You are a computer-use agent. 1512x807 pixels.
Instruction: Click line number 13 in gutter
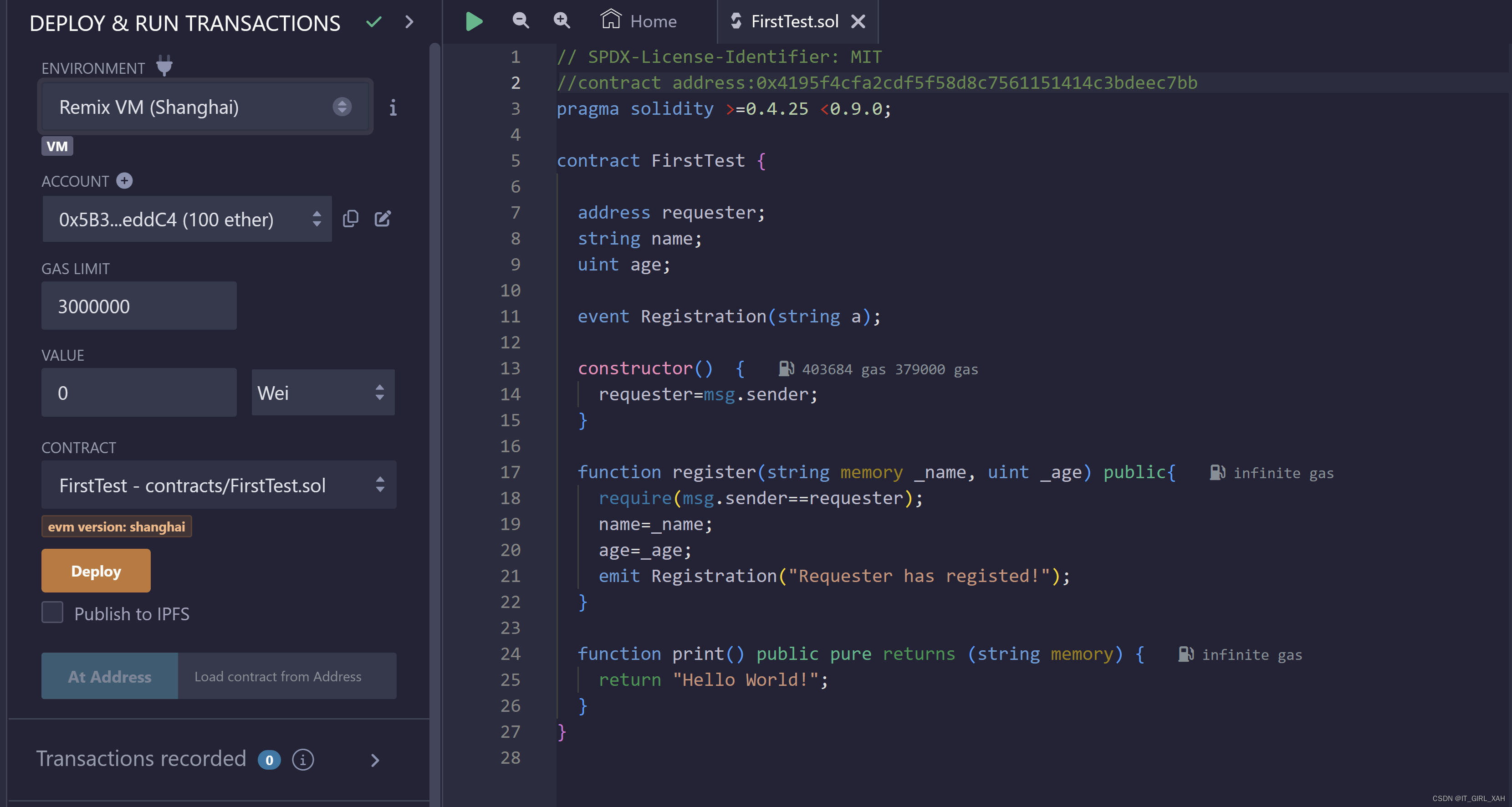click(510, 368)
